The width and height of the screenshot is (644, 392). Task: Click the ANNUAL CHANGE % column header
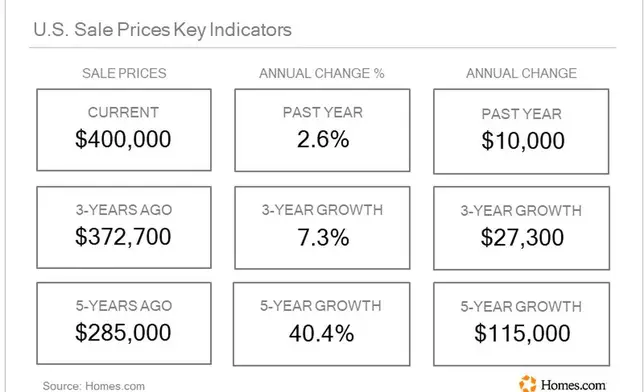322,73
